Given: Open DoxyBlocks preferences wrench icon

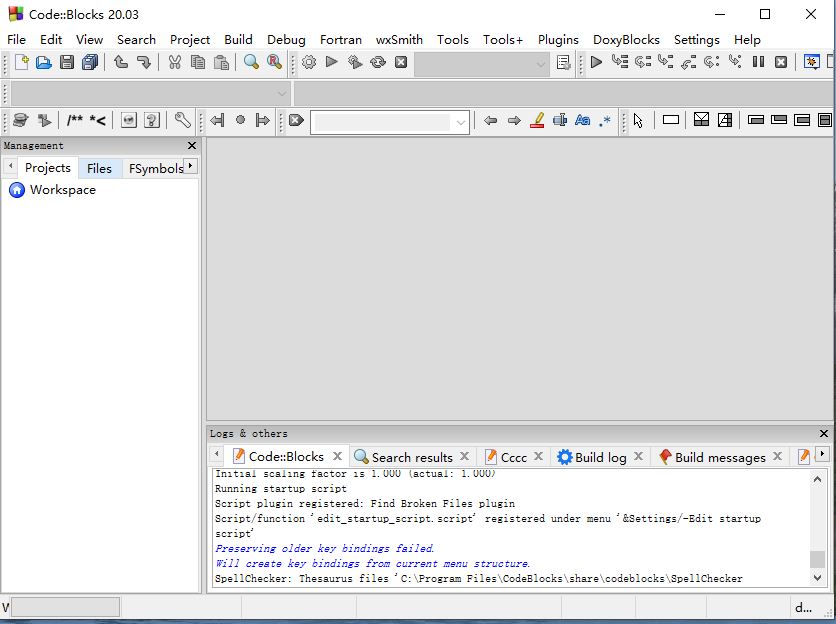Looking at the screenshot, I should coord(182,120).
